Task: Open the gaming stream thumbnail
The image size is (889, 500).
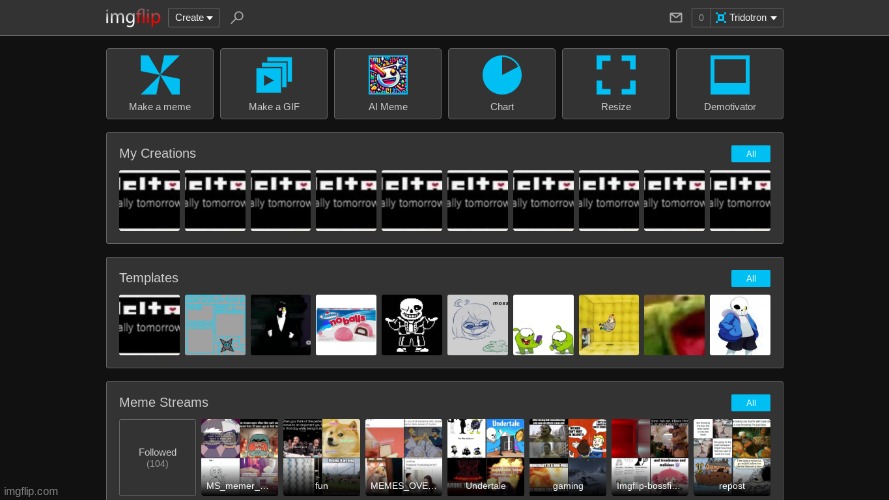Action: [568, 457]
